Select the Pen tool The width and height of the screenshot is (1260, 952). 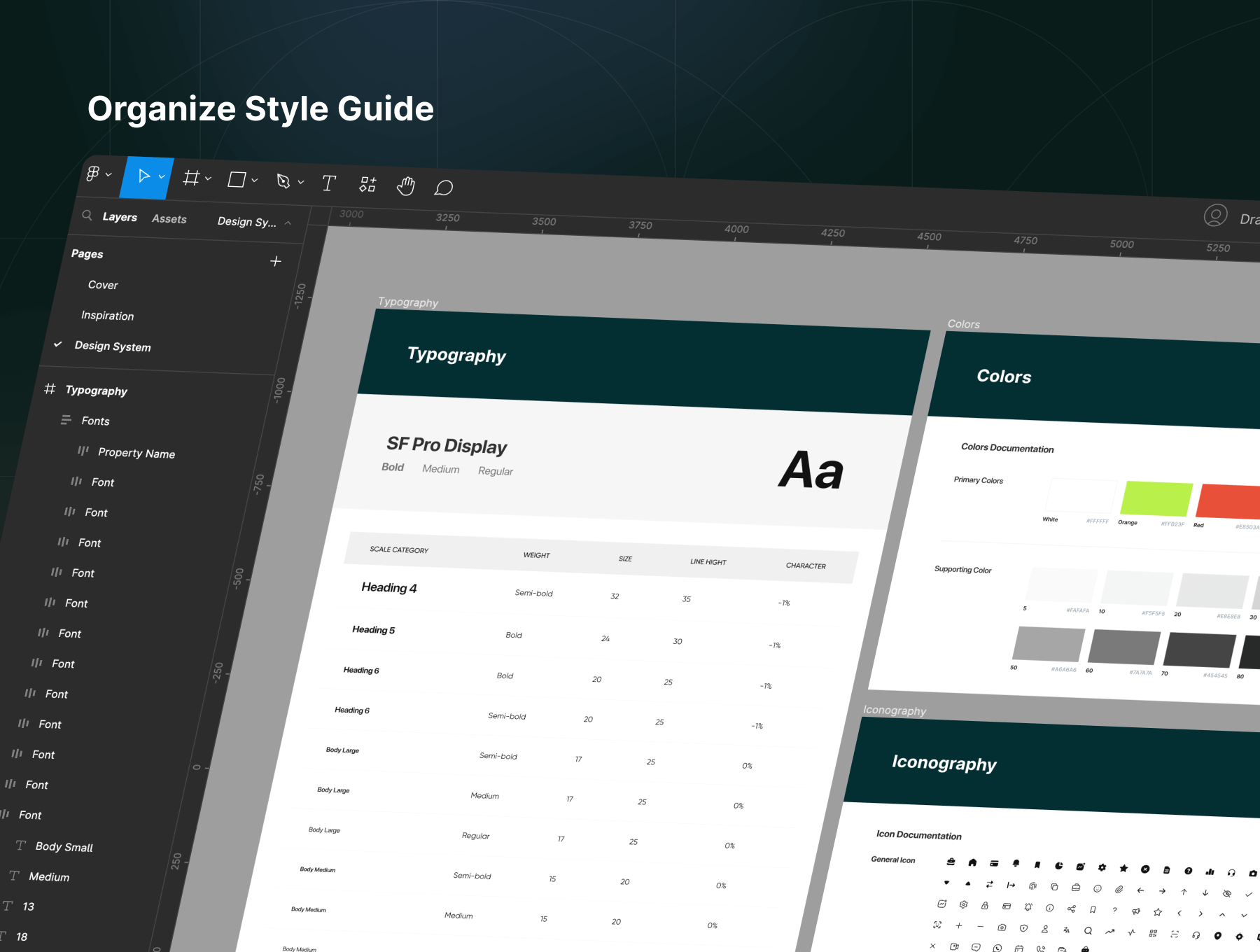pyautogui.click(x=283, y=181)
